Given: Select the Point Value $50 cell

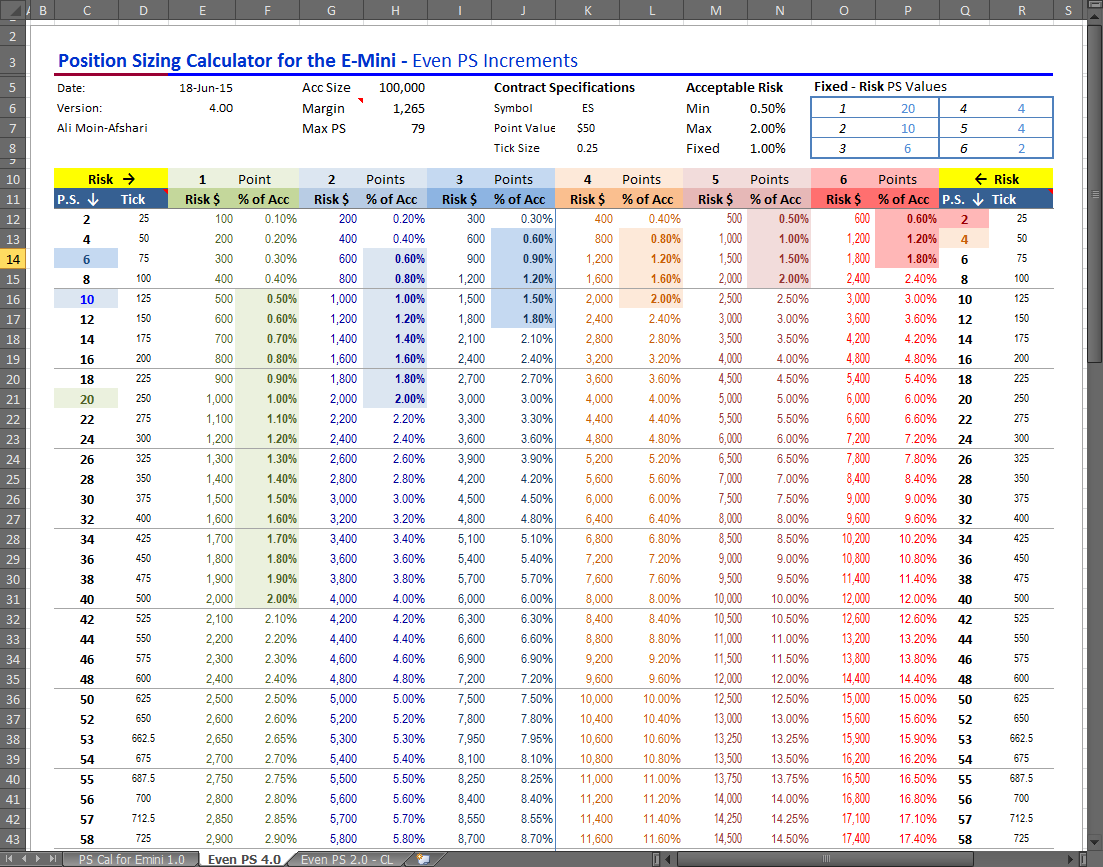Looking at the screenshot, I should tap(586, 128).
